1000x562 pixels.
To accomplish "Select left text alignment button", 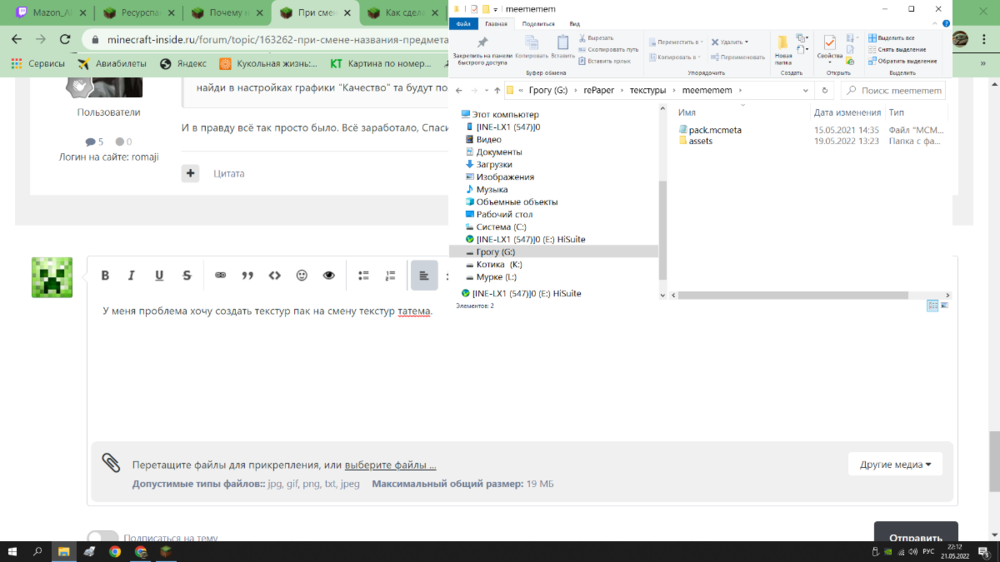I will [424, 276].
